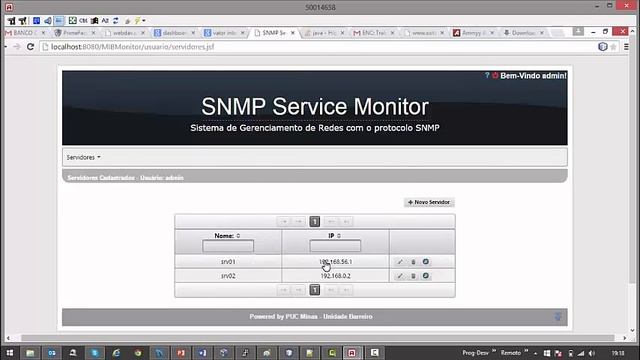Click the Ammyy Admin taskbar icon

(352, 353)
